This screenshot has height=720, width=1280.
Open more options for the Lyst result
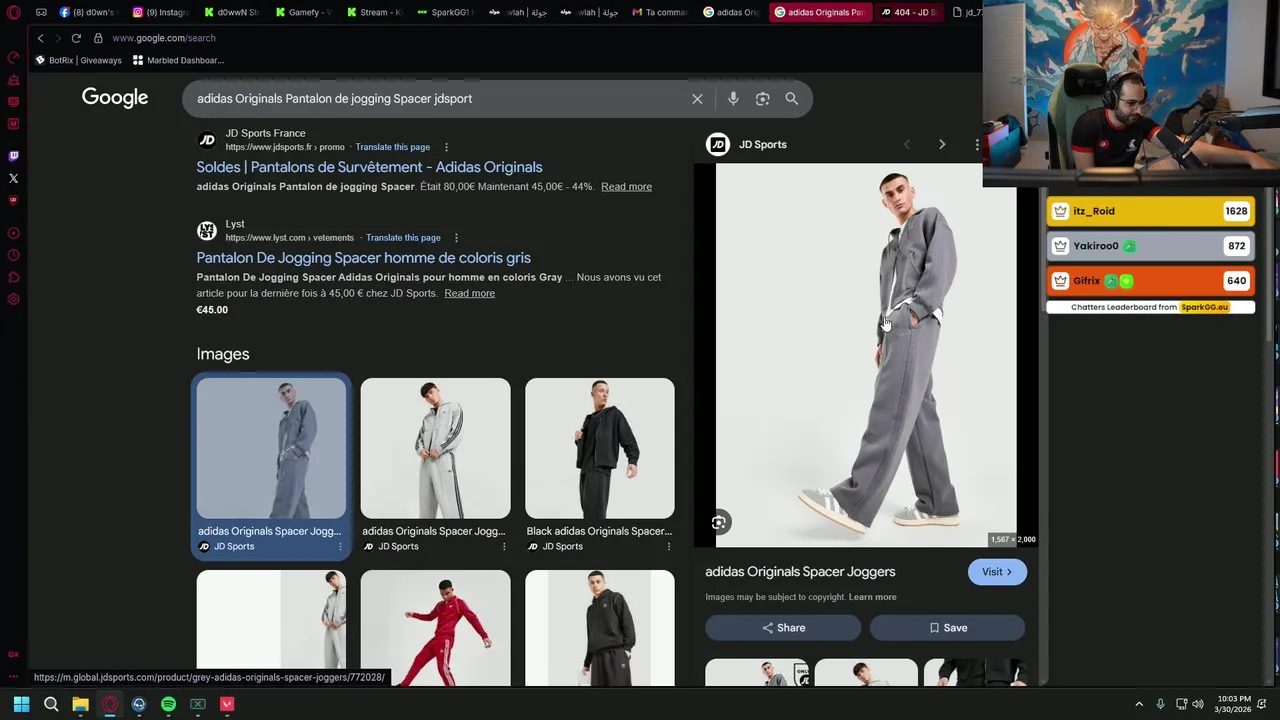pyautogui.click(x=456, y=238)
